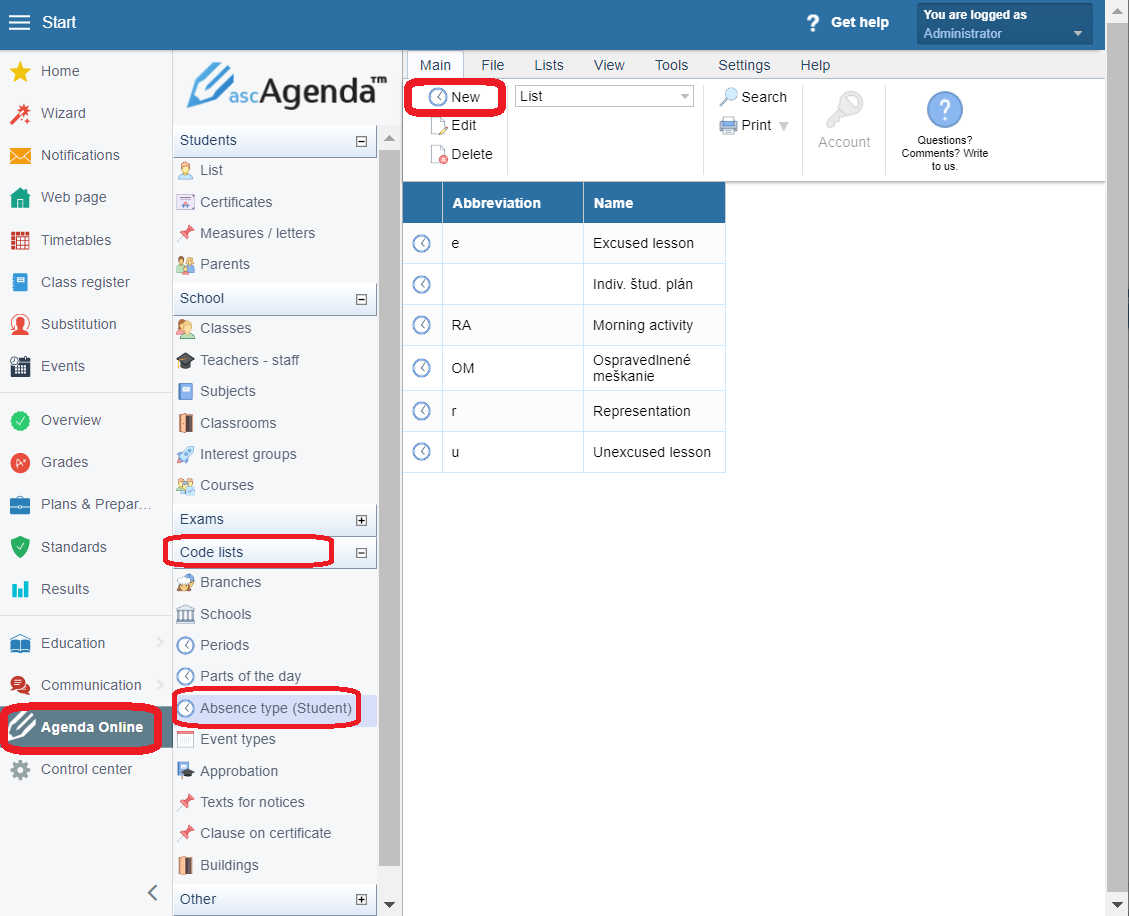Click the clock icon in Morning activity row
Viewport: 1129px width, 916px height.
(x=422, y=325)
